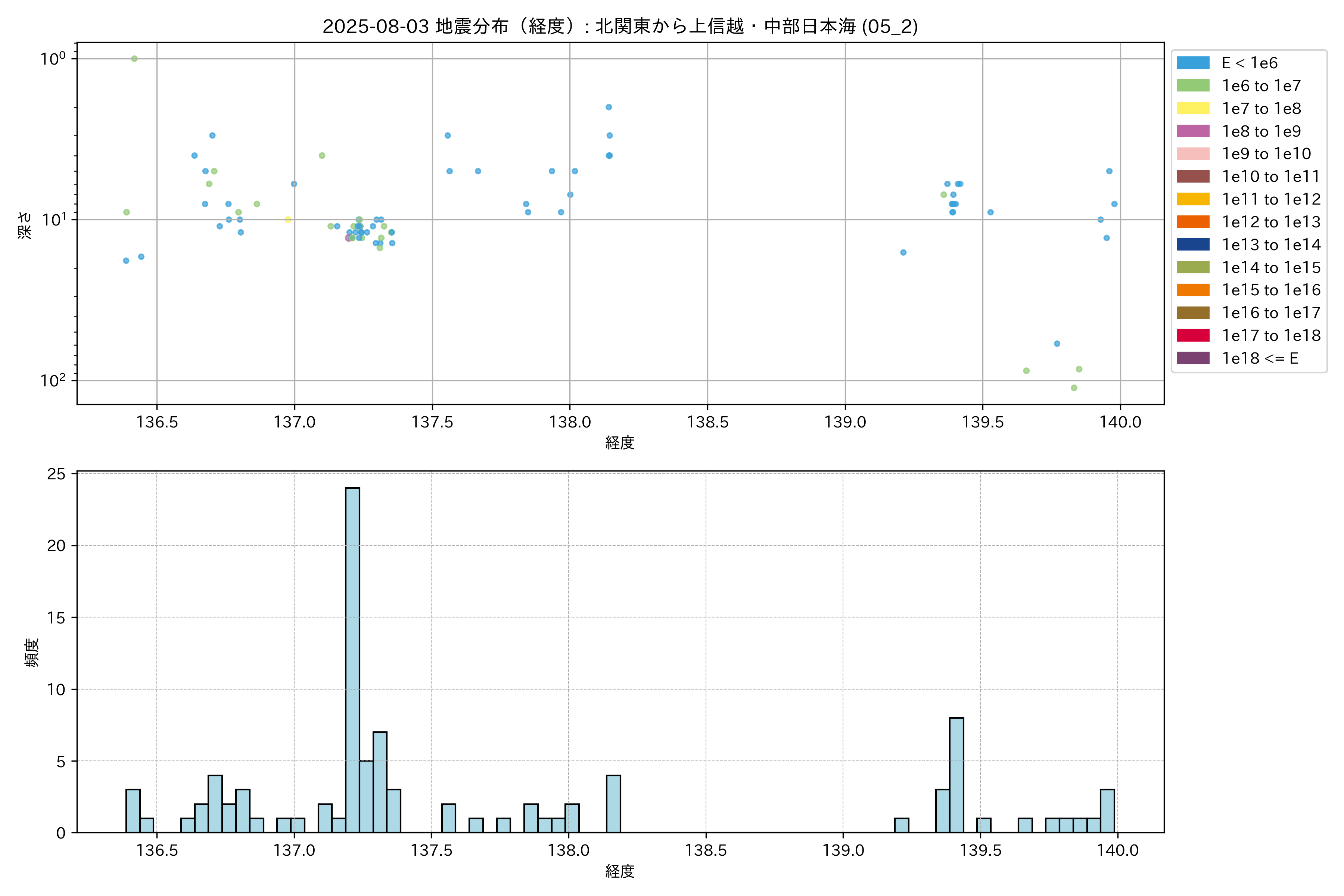Screen dimensions: 1344x896
Task: Click the purple '1e8 to 1e9' legend swatch
Action: coord(1192,131)
